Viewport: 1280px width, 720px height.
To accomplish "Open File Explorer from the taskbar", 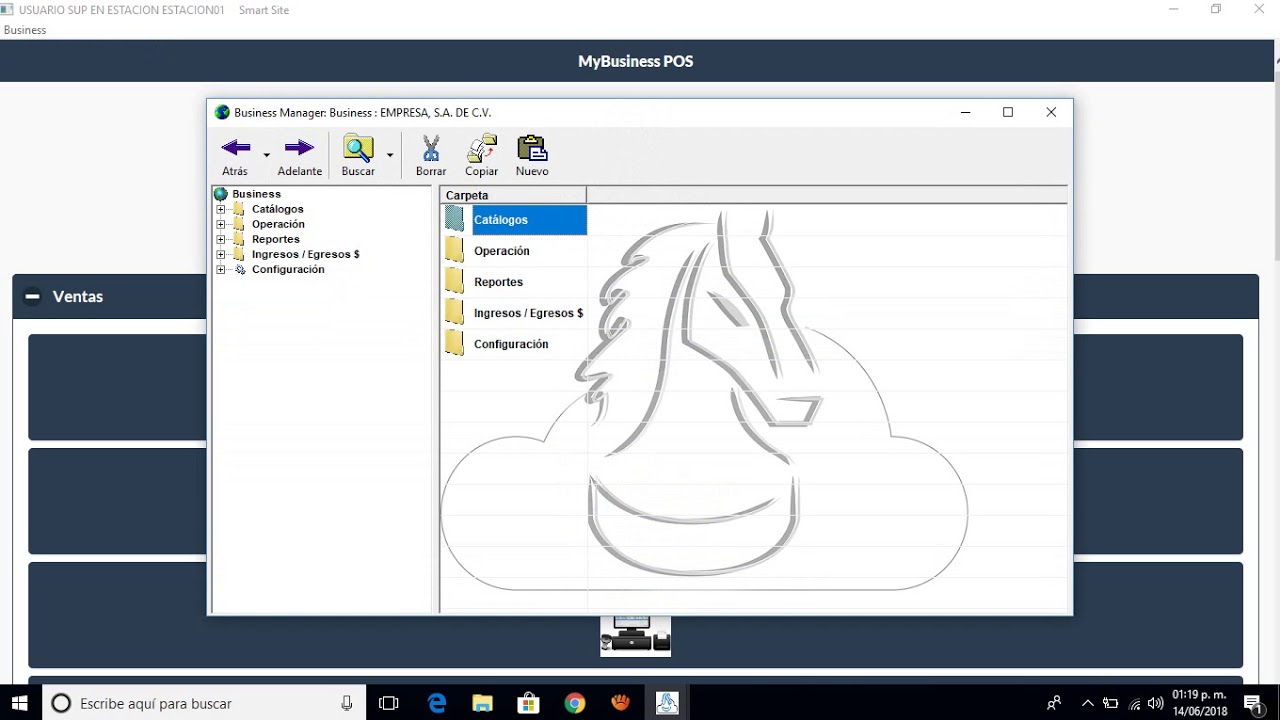I will coord(482,703).
